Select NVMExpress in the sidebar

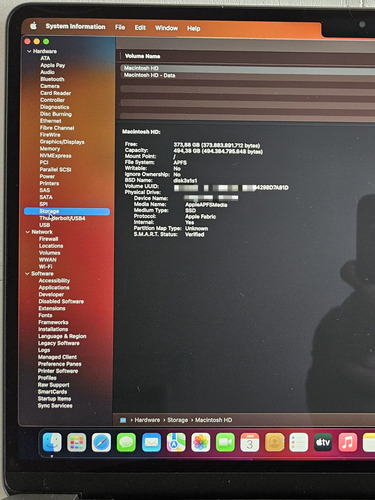click(x=55, y=156)
